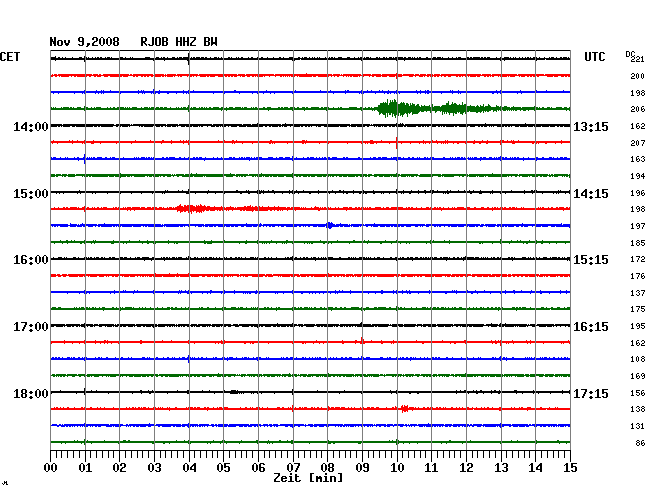Click the DC value "197"

click(x=638, y=226)
